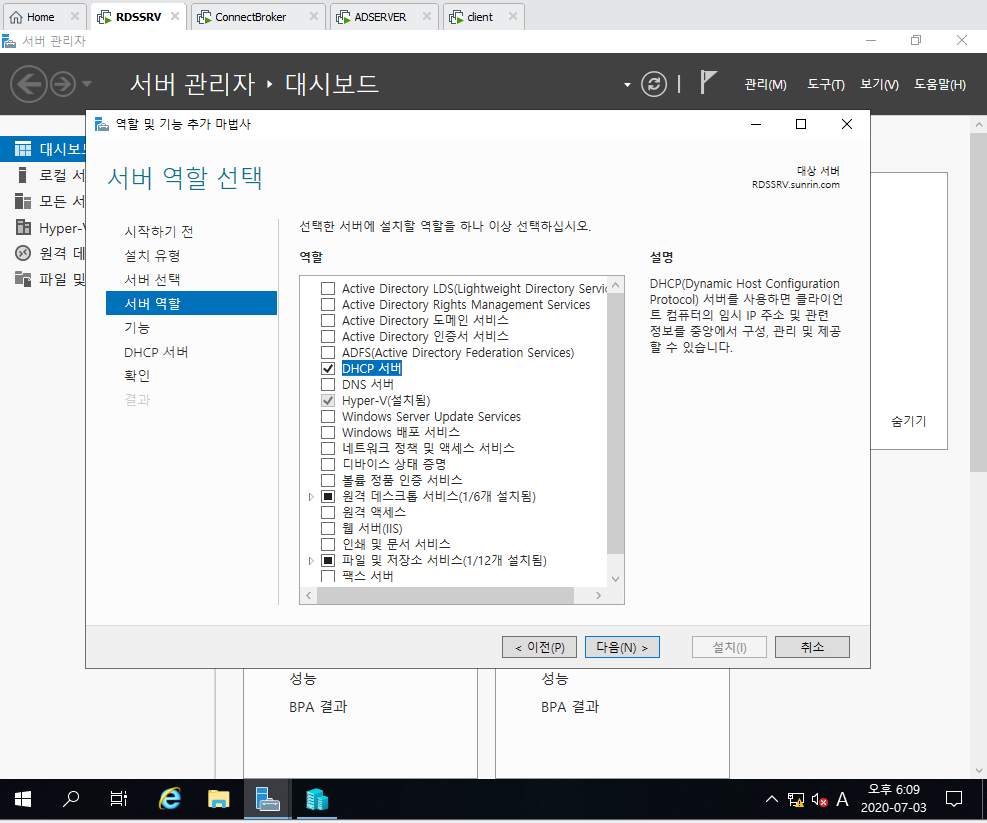
Task: Check Active Directory 인증서 서비스 role
Action: [328, 336]
